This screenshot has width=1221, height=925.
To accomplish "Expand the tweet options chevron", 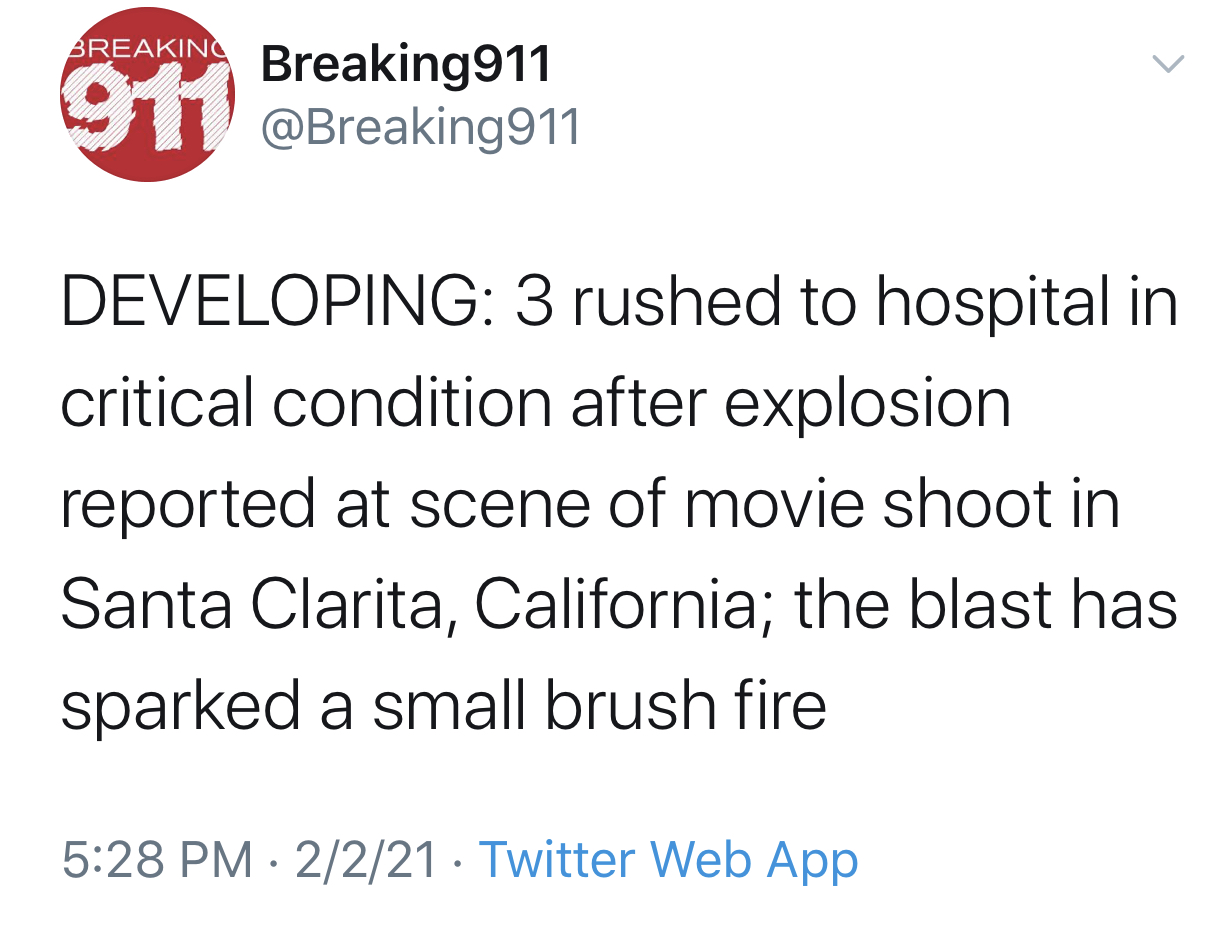I will (1168, 64).
